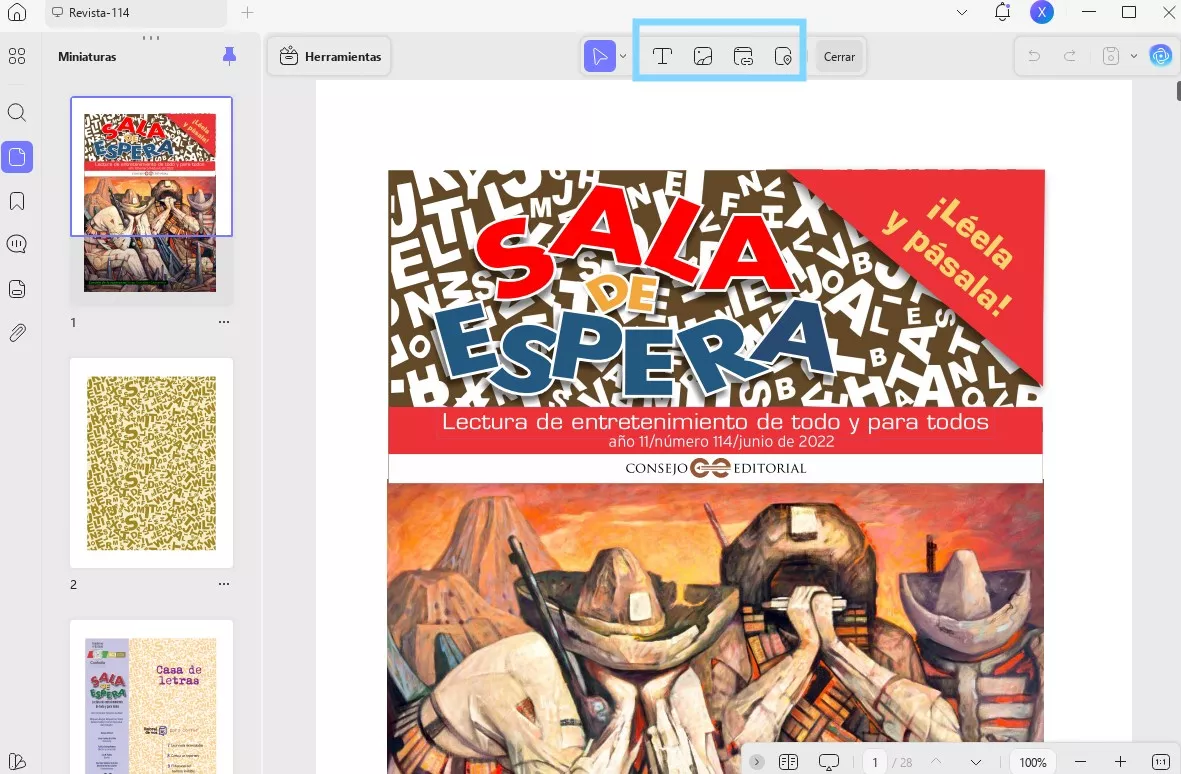1181x774 pixels.
Task: Select the add Image tool
Action: pyautogui.click(x=703, y=56)
